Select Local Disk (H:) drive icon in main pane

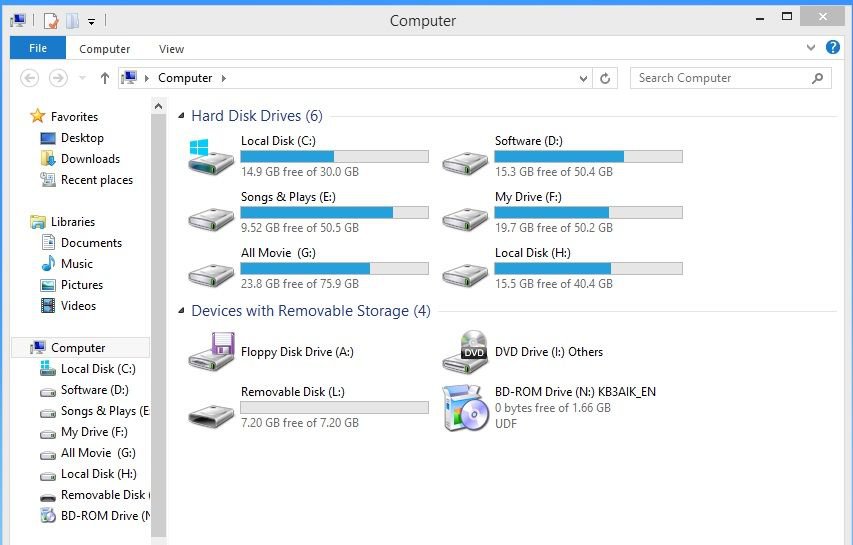pos(465,275)
